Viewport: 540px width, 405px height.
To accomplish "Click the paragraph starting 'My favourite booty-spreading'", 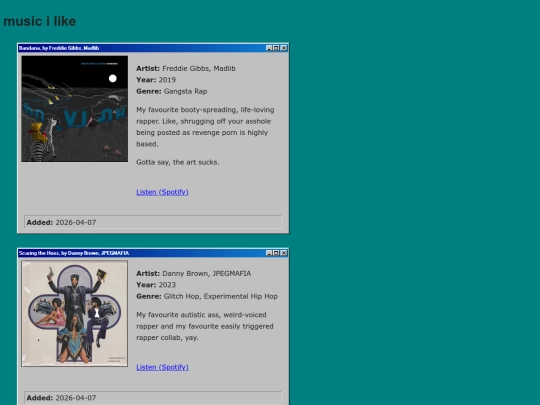I will 205,127.
